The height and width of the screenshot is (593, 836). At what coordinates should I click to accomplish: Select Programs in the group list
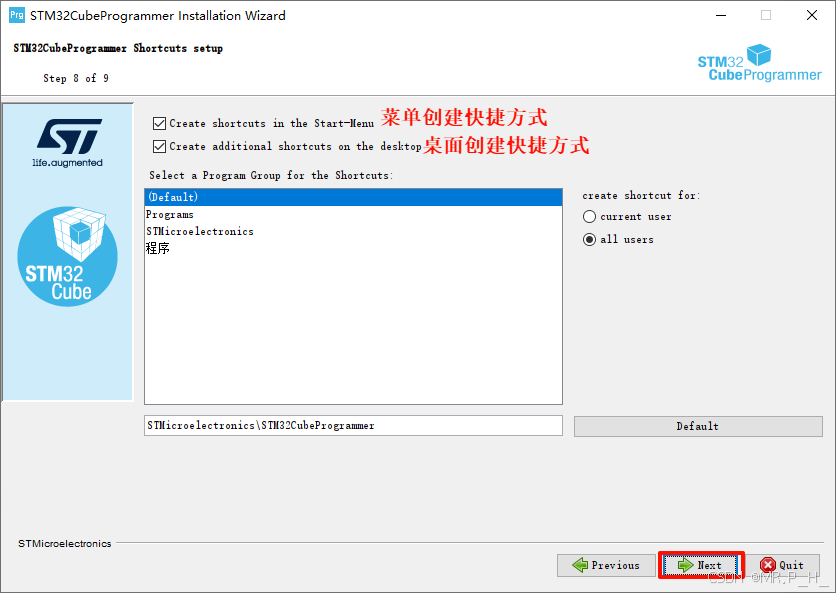point(353,214)
